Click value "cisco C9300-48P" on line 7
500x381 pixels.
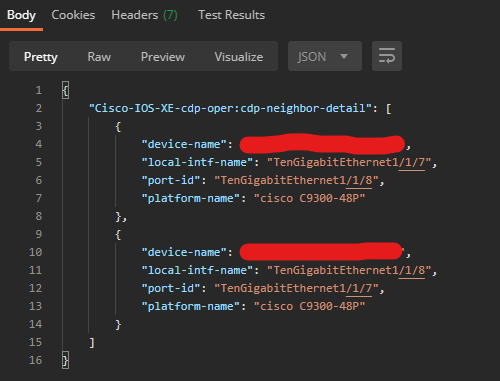point(310,198)
